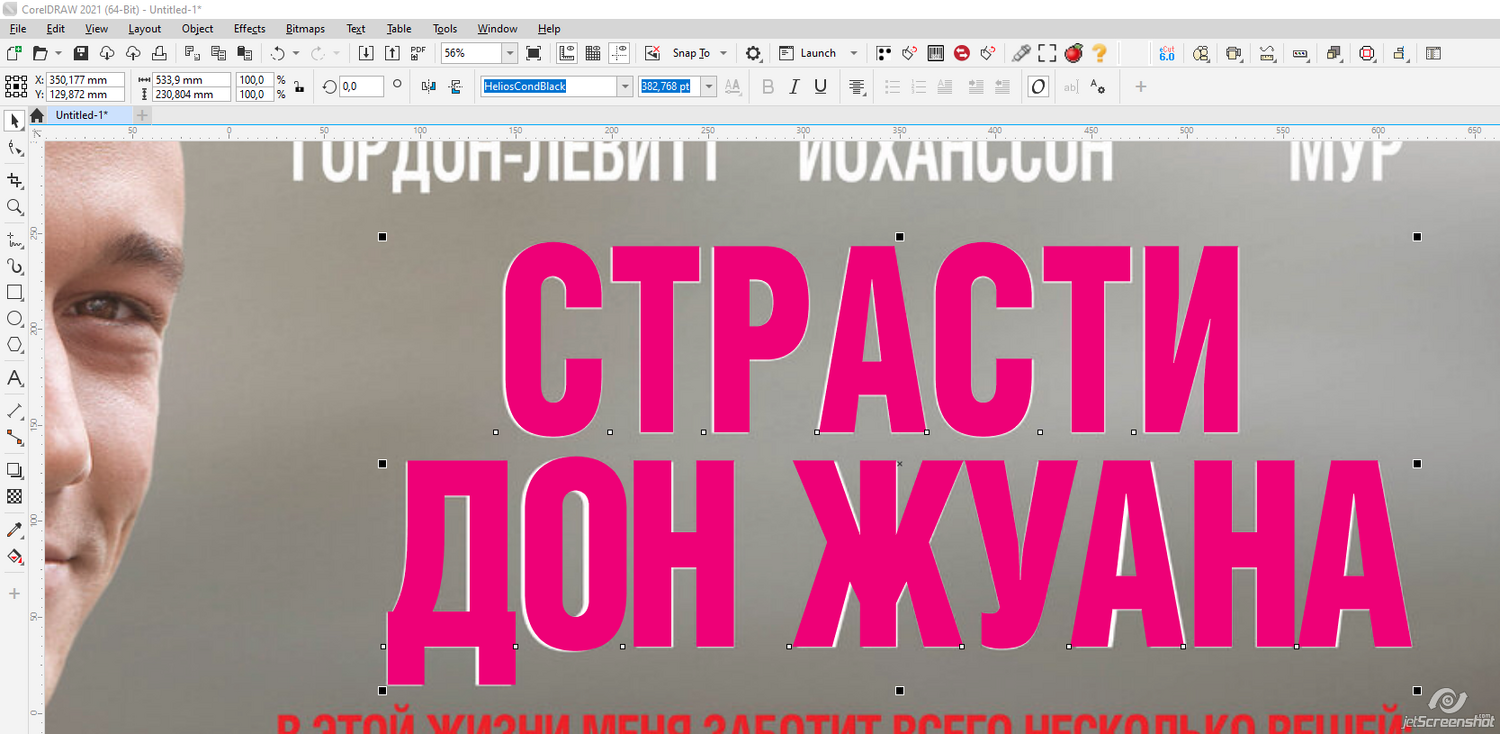The image size is (1500, 734).
Task: Open the Open-file dropdown arrow
Action: 58,53
